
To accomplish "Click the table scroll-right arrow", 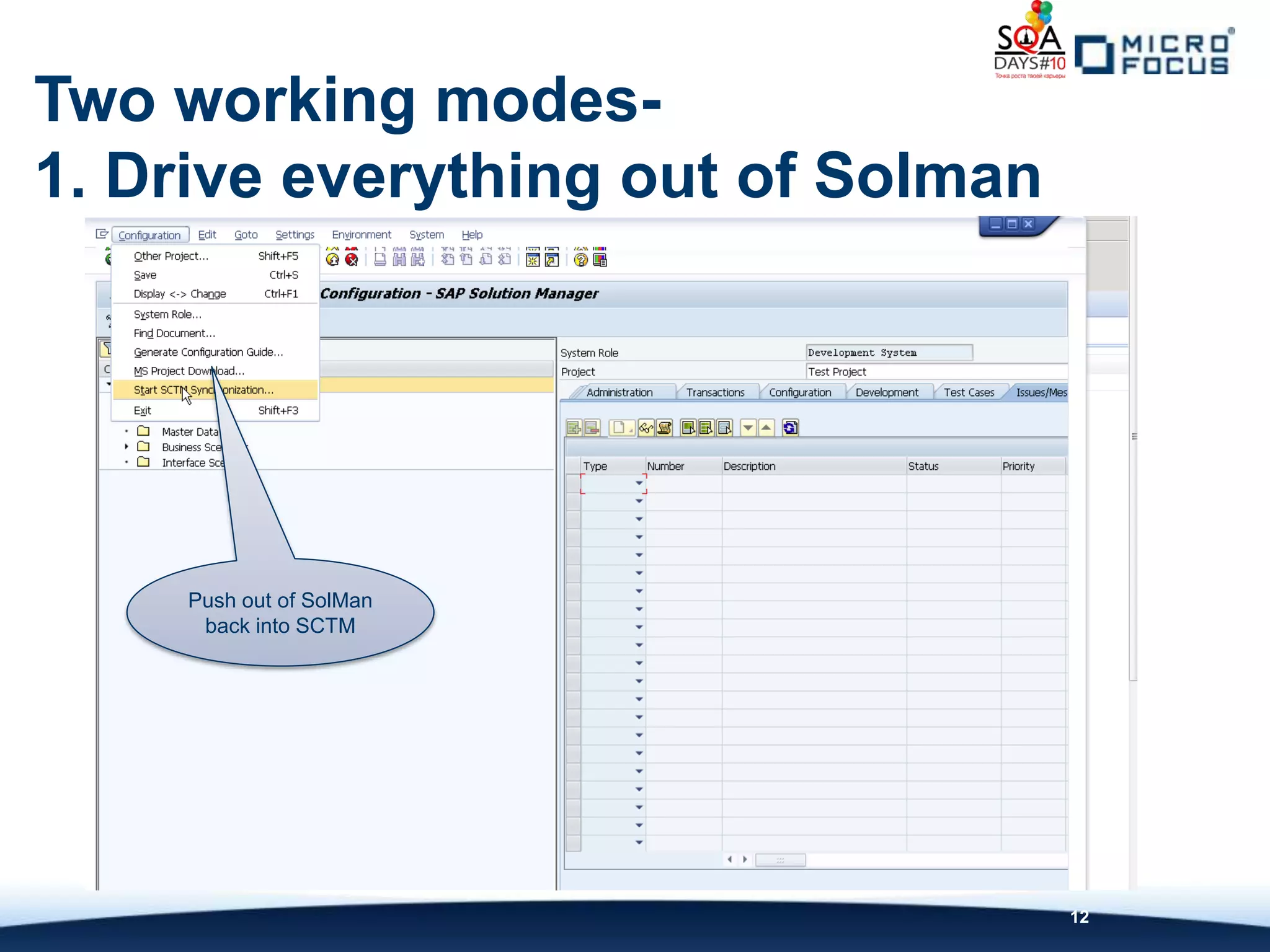I will point(745,860).
